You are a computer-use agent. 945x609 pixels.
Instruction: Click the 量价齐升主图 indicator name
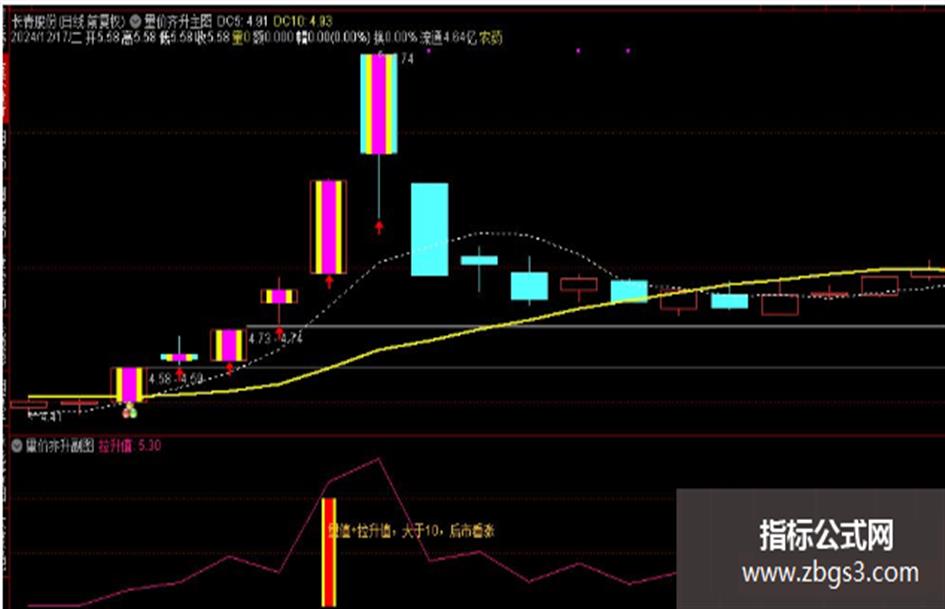[x=177, y=21]
